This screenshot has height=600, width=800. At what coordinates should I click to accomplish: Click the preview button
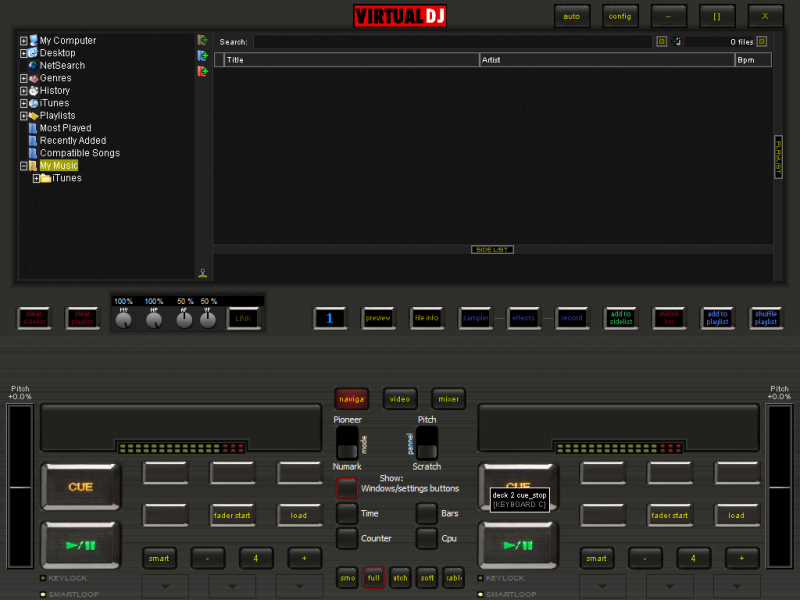tap(378, 318)
